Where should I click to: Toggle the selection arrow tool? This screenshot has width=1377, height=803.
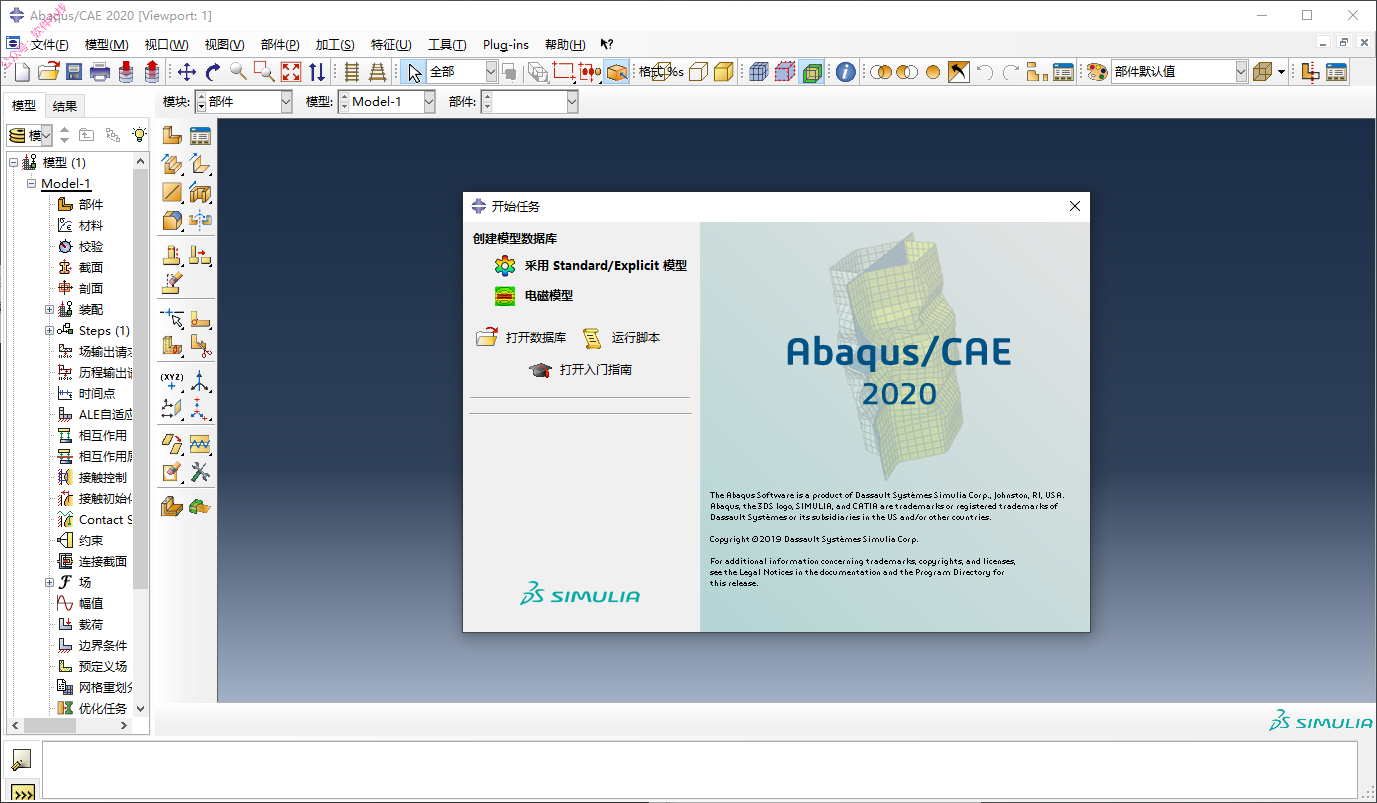pos(415,72)
